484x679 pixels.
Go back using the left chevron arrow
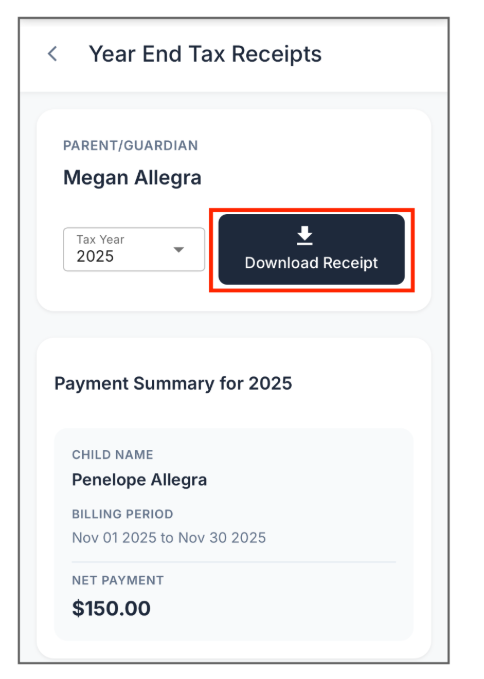(52, 54)
